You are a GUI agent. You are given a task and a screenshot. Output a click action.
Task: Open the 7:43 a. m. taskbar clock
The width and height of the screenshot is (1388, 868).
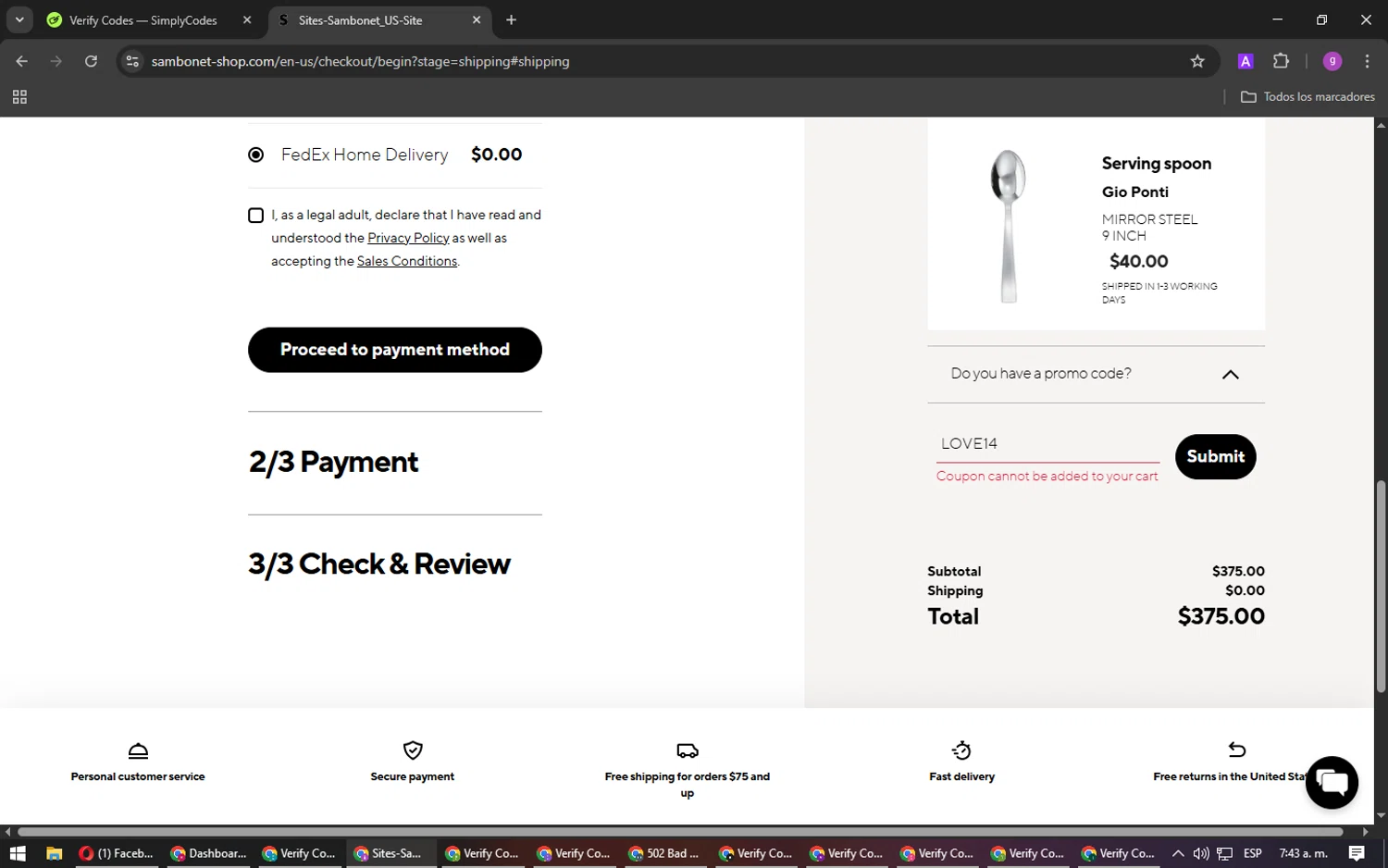[x=1303, y=853]
